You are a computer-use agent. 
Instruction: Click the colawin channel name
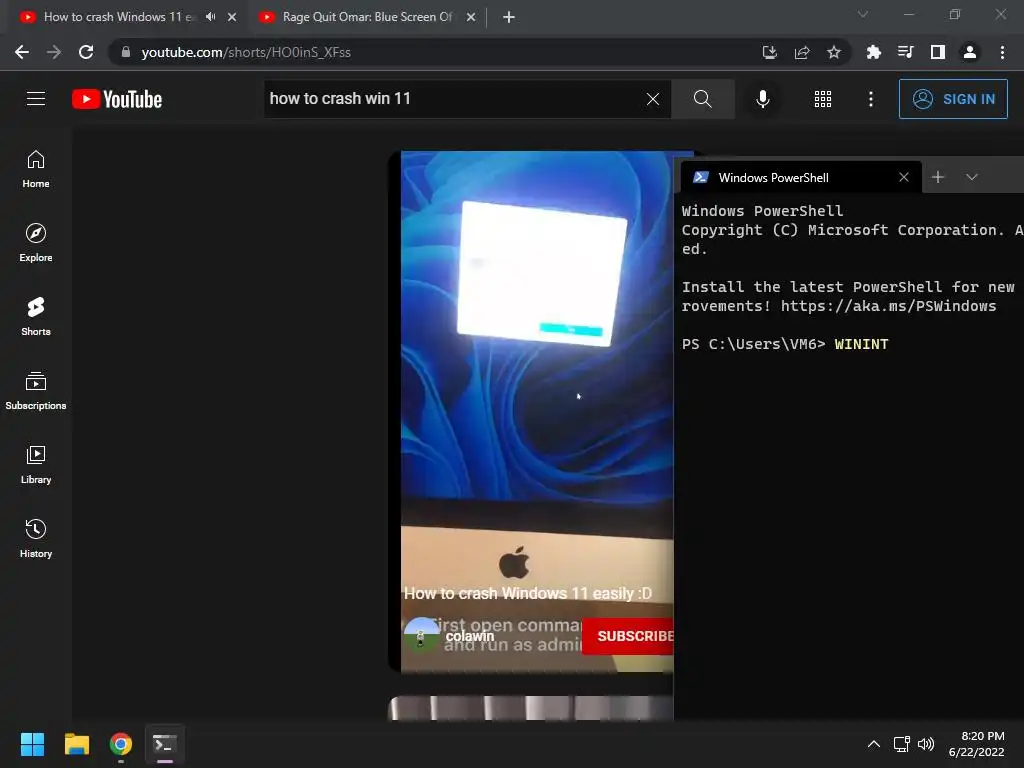470,636
